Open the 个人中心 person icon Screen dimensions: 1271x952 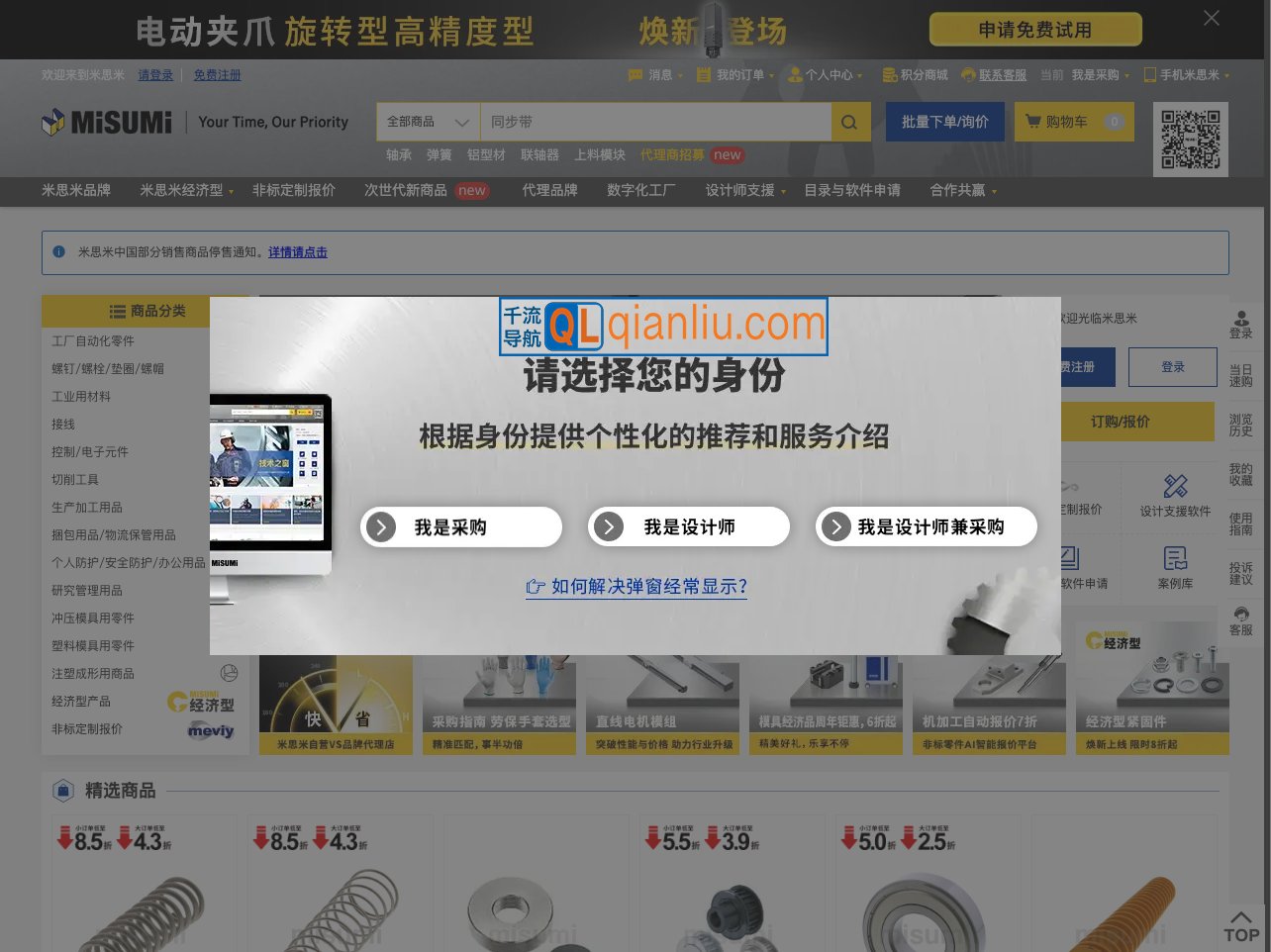[795, 74]
